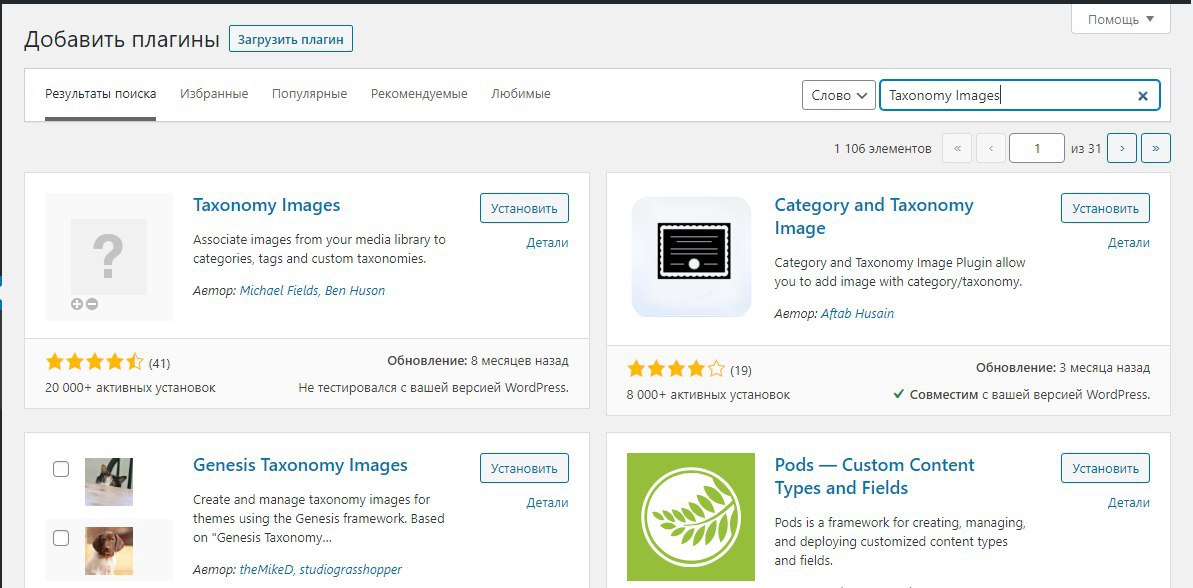
Task: Open author theMikeD link
Action: tap(266, 570)
